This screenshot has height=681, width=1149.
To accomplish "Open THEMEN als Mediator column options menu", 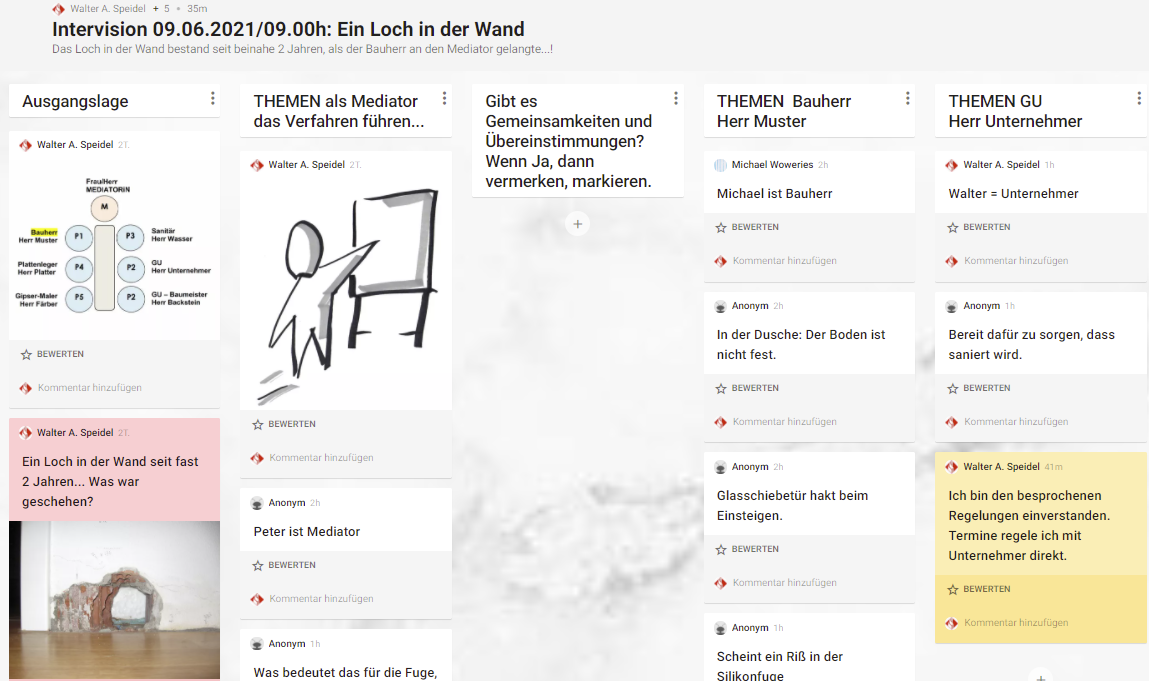I will pos(444,98).
